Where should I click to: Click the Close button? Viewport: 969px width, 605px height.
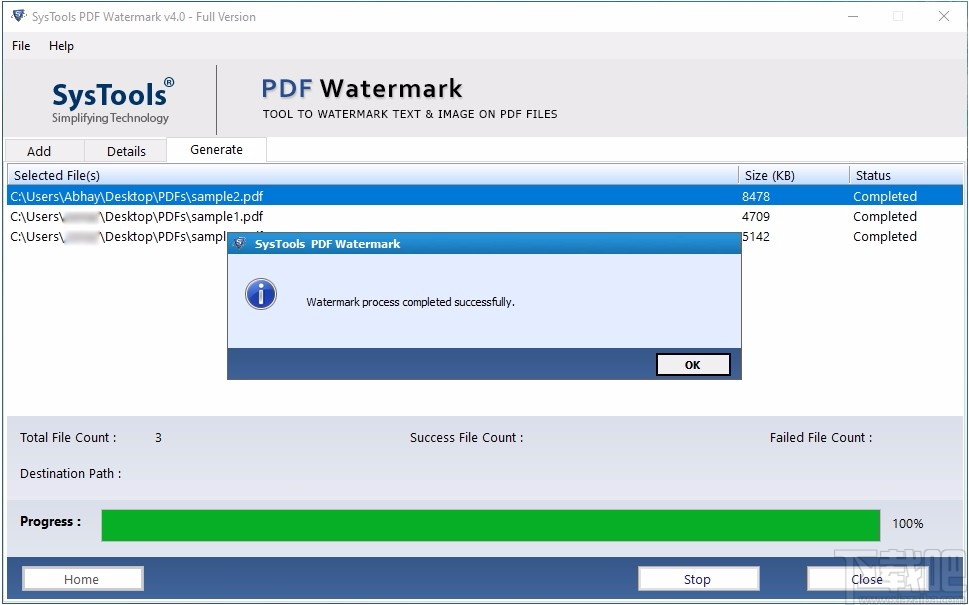click(866, 578)
